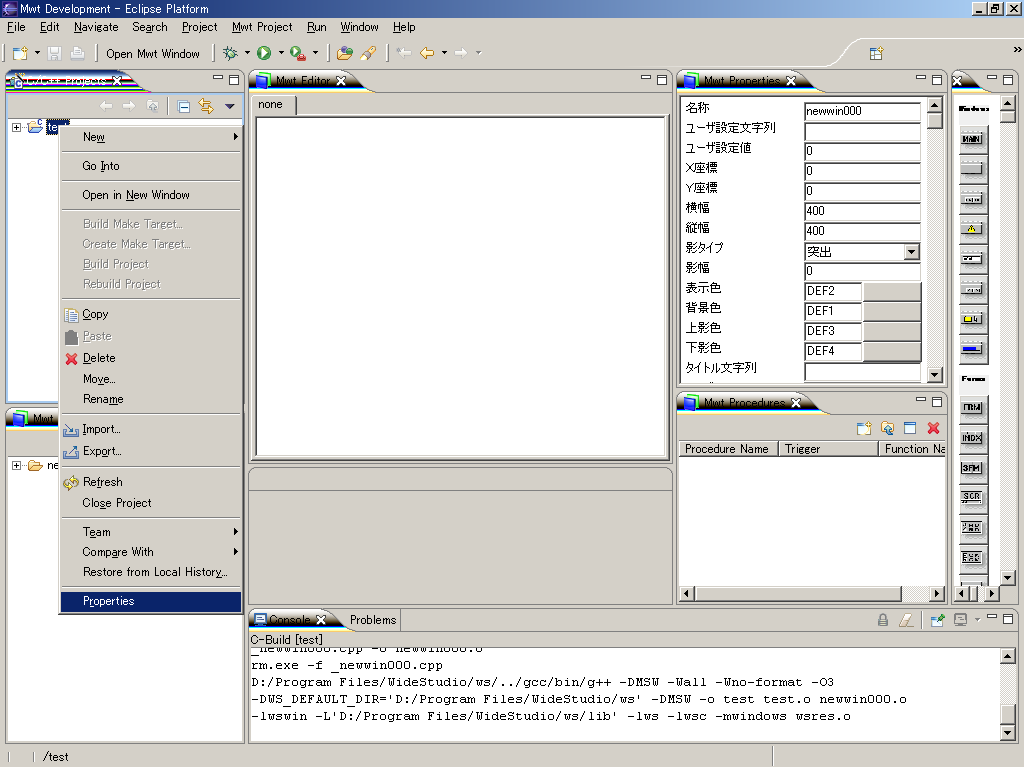Click the Function Name column header

[912, 449]
